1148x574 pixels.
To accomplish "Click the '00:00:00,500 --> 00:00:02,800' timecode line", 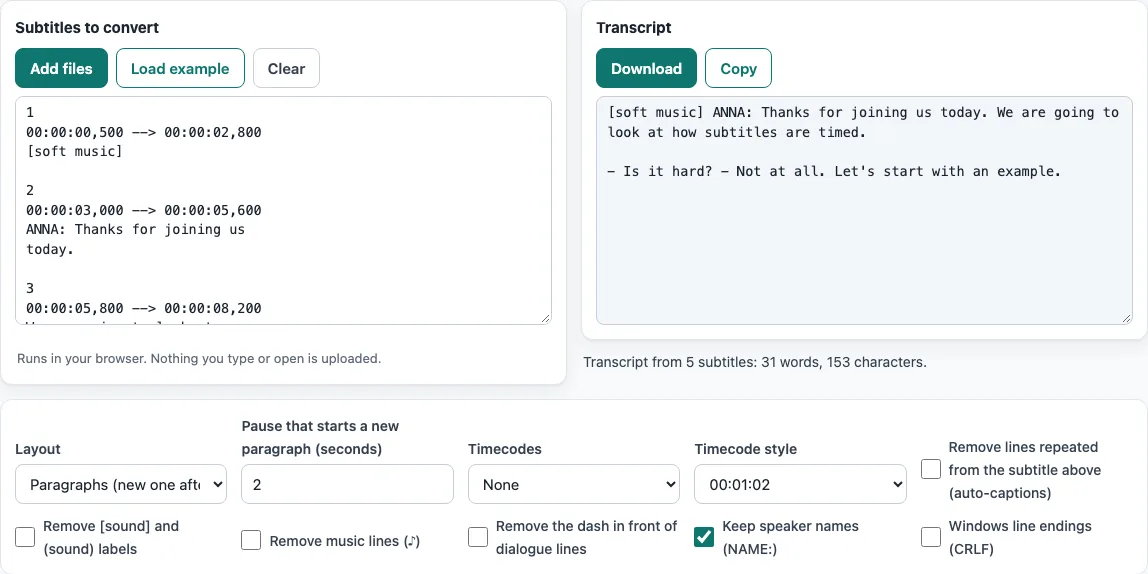I will [x=144, y=133].
